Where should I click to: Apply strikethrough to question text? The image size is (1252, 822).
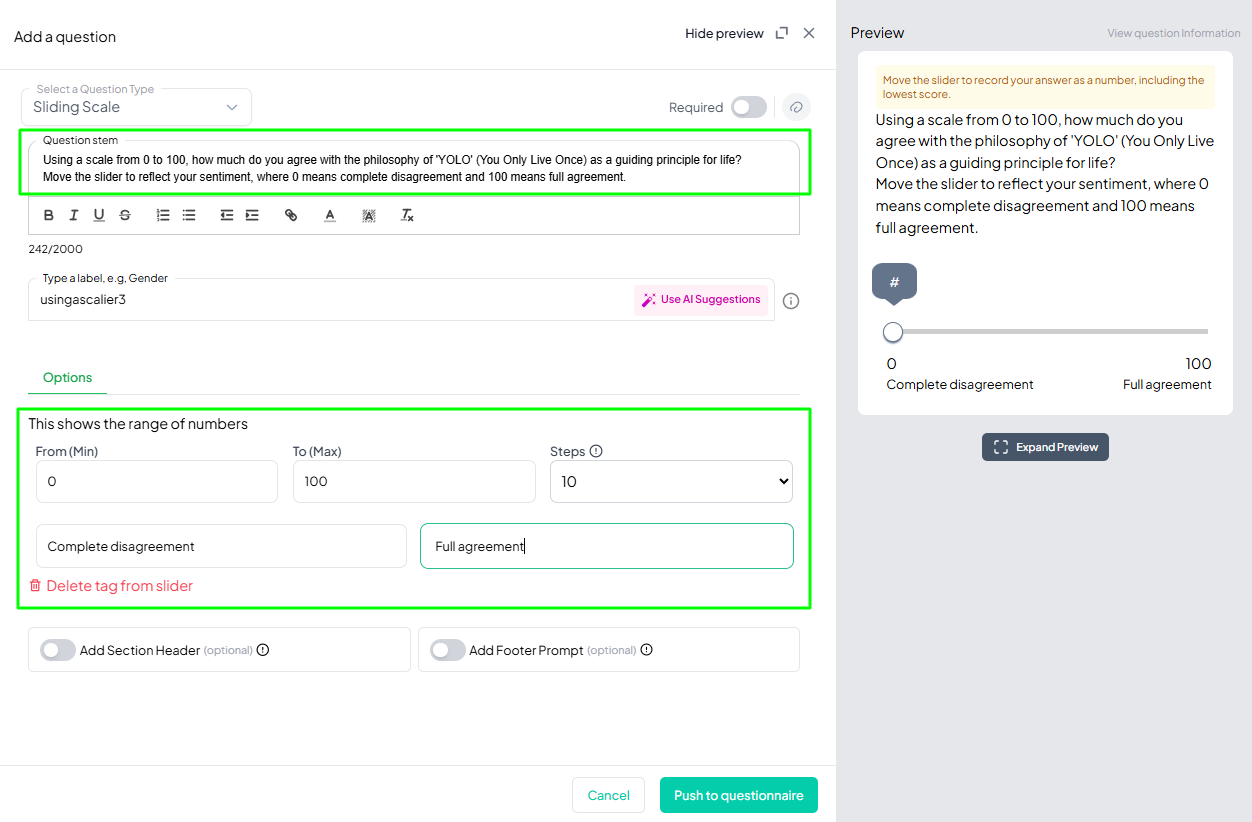[125, 215]
